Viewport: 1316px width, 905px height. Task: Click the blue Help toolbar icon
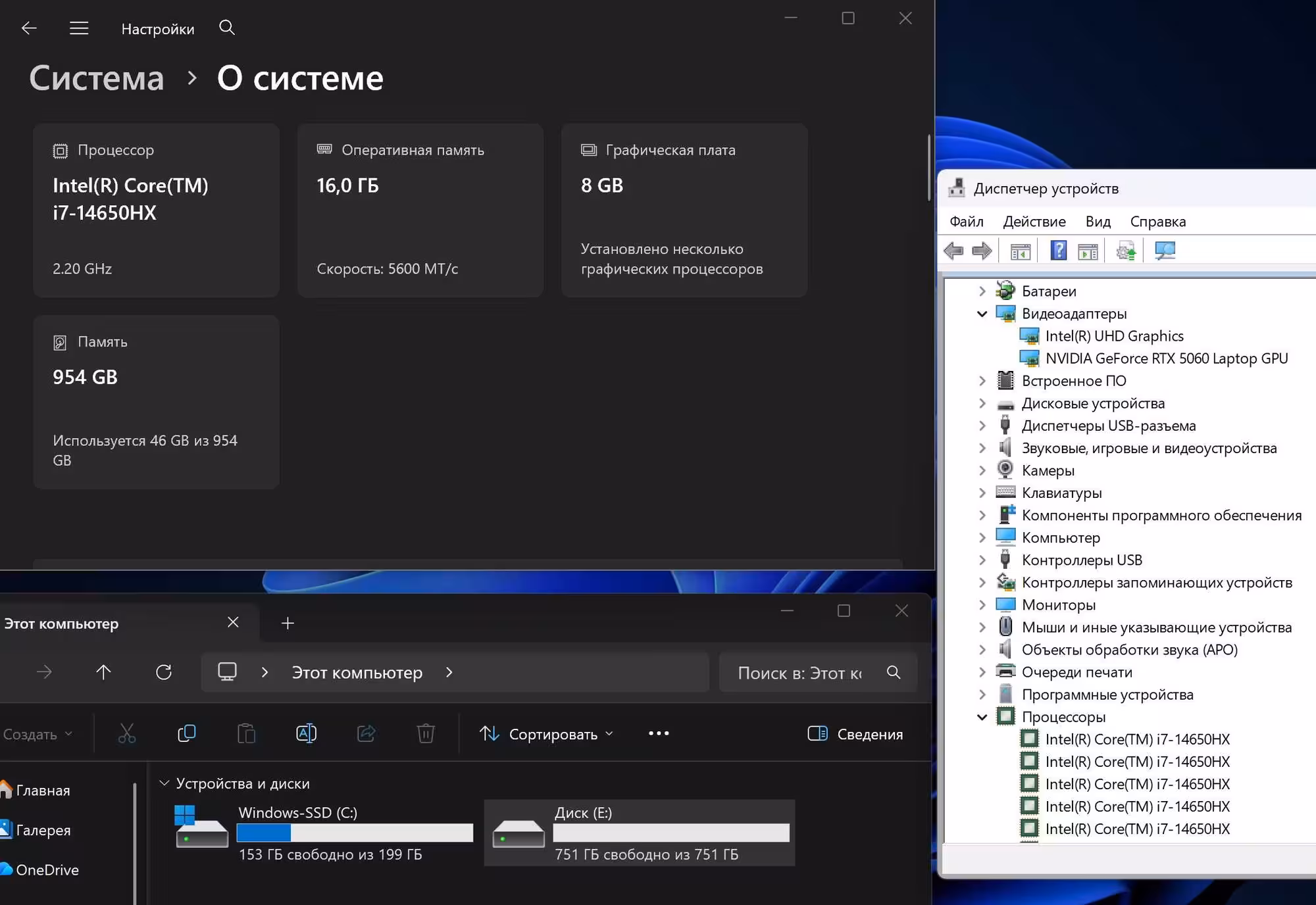[1059, 251]
